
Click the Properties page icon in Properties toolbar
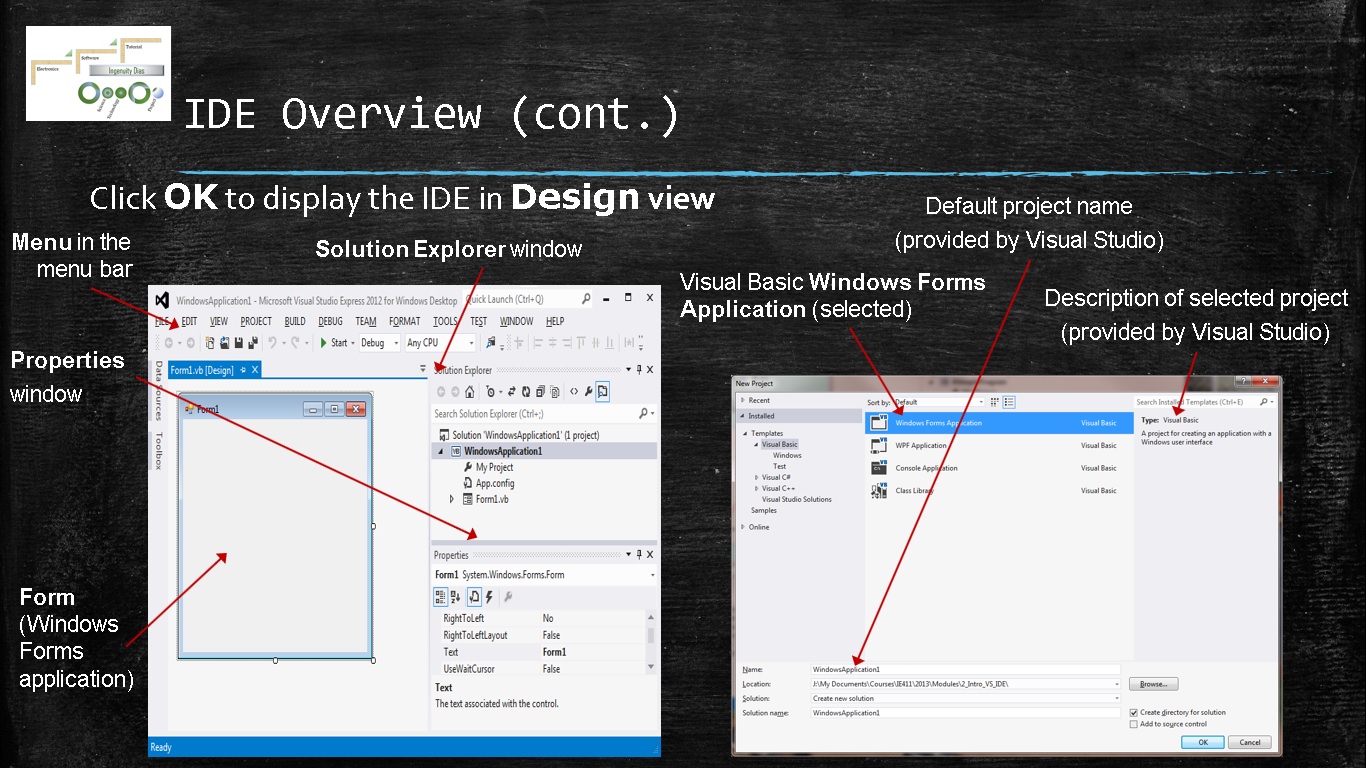coord(474,596)
